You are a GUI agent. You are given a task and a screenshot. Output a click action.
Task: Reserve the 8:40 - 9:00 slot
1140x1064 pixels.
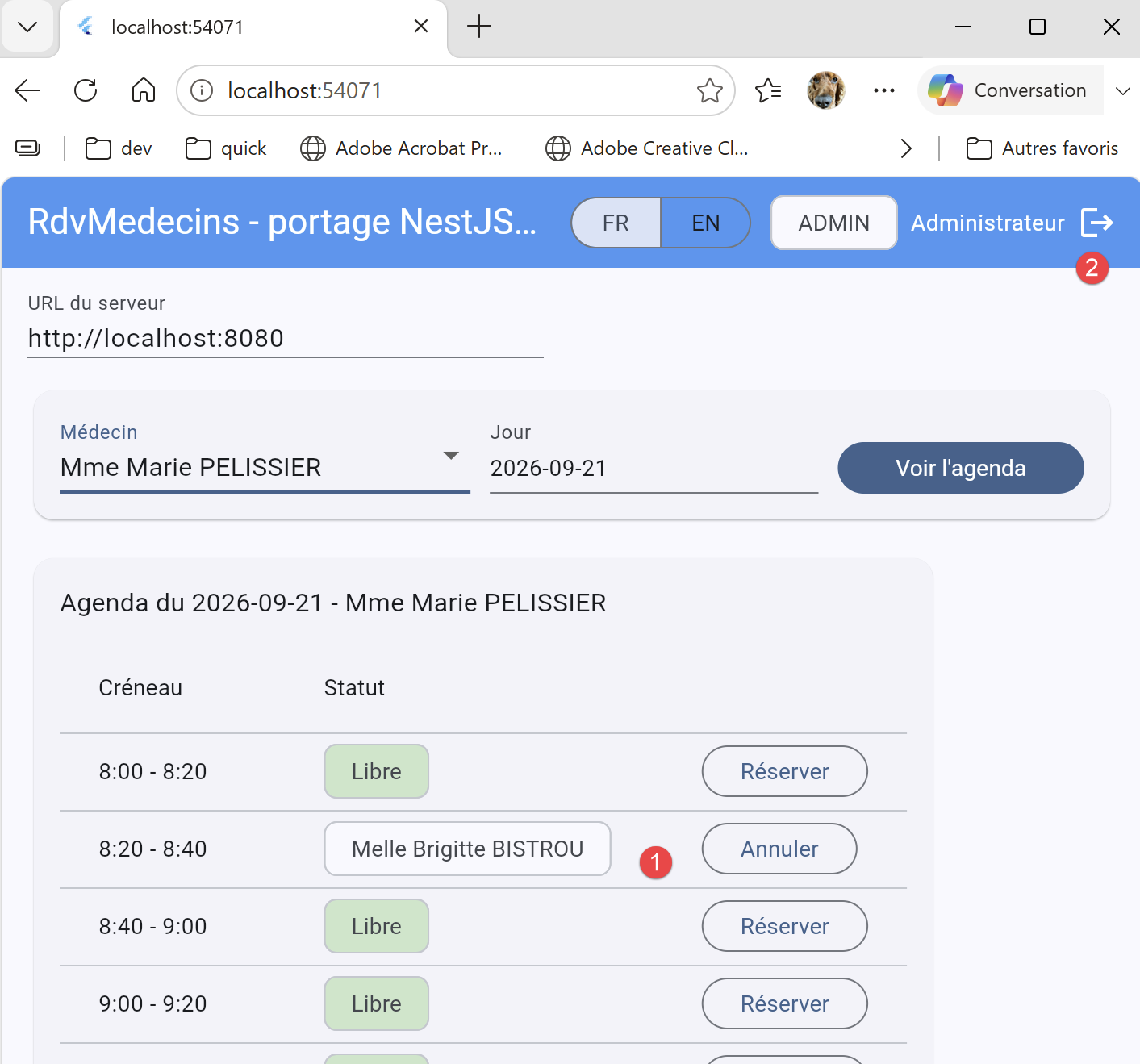click(x=785, y=926)
